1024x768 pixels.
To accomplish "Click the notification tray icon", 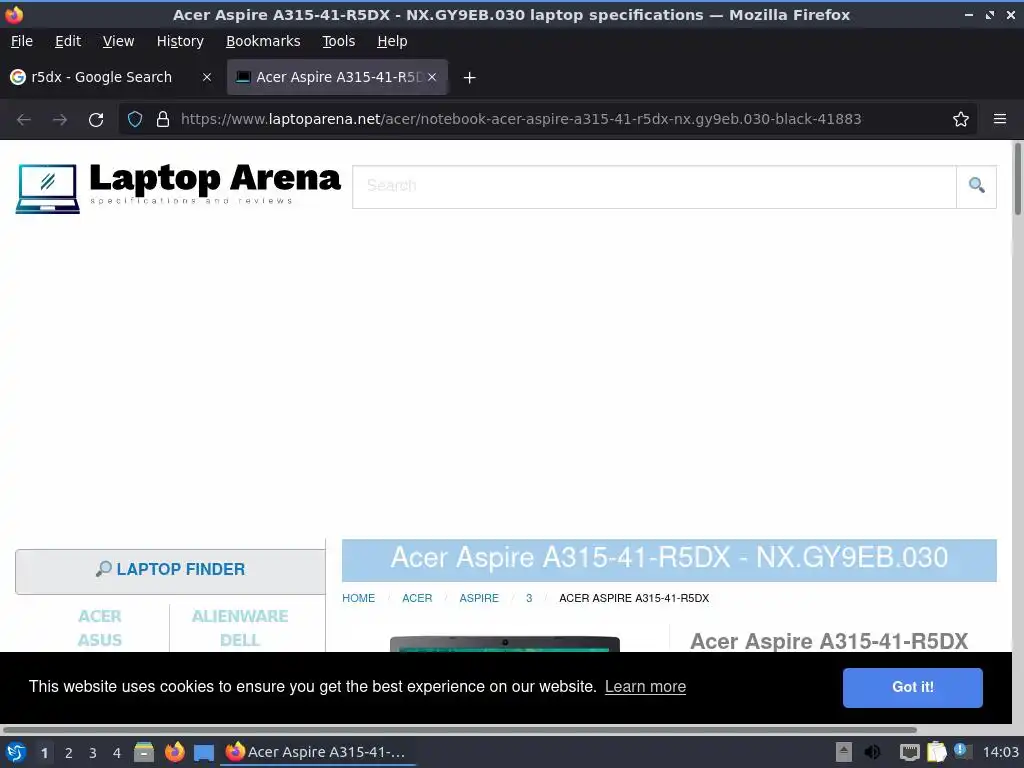I will pyautogui.click(x=962, y=751).
